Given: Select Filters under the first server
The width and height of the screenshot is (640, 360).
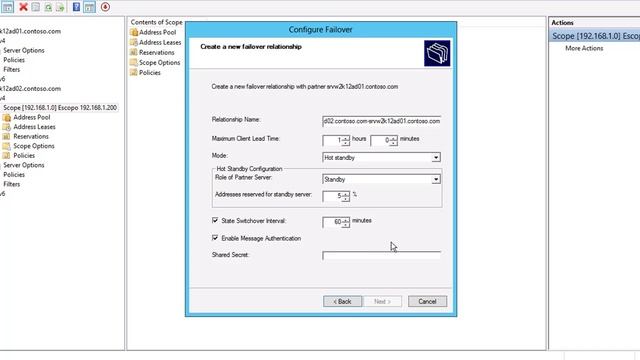Looking at the screenshot, I should (x=11, y=69).
